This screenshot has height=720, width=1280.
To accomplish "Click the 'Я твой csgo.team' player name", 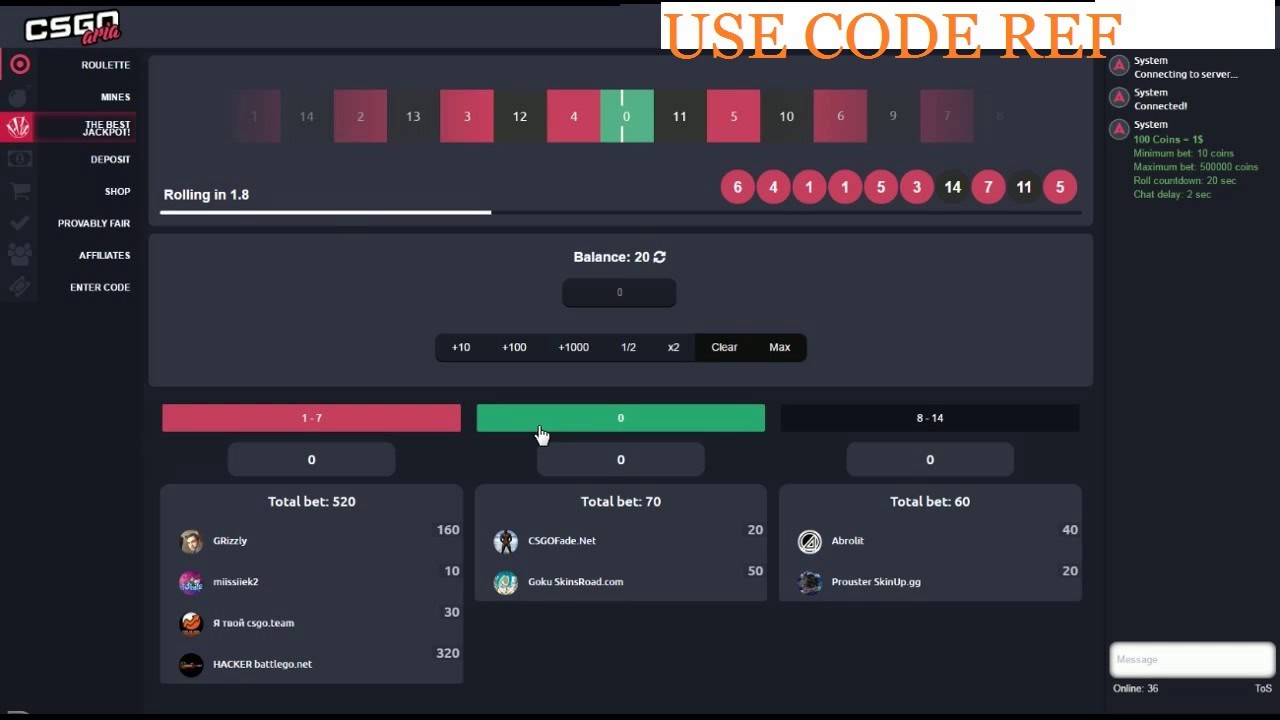I will pos(254,623).
